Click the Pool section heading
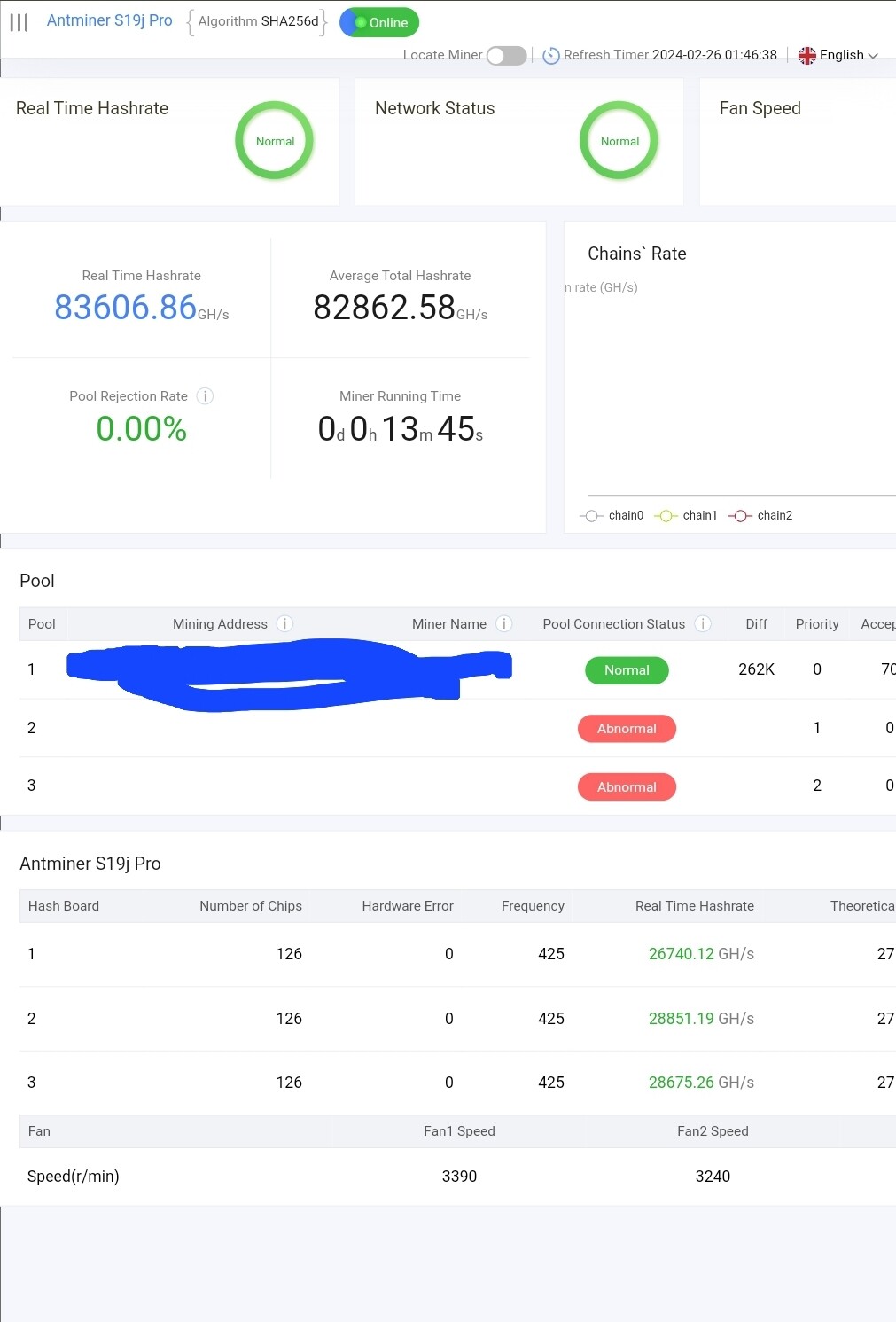The width and height of the screenshot is (896, 1322). click(37, 581)
